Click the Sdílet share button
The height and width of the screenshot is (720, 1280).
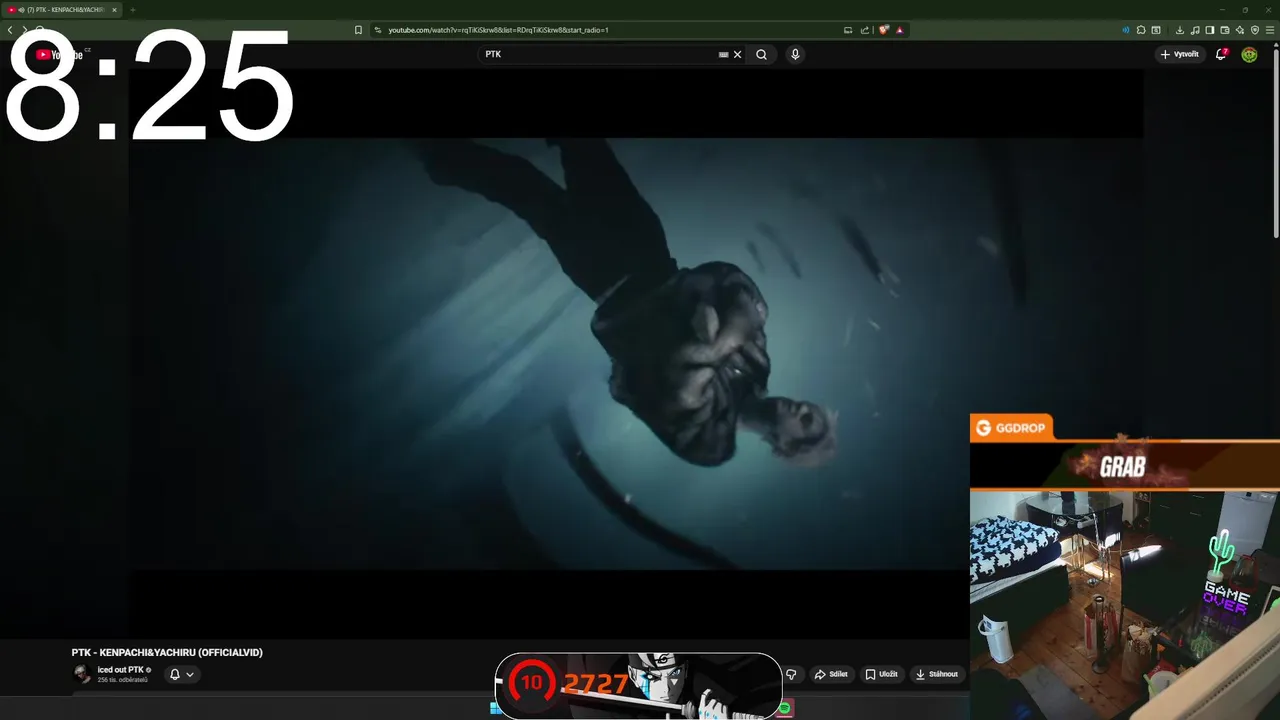tap(831, 674)
